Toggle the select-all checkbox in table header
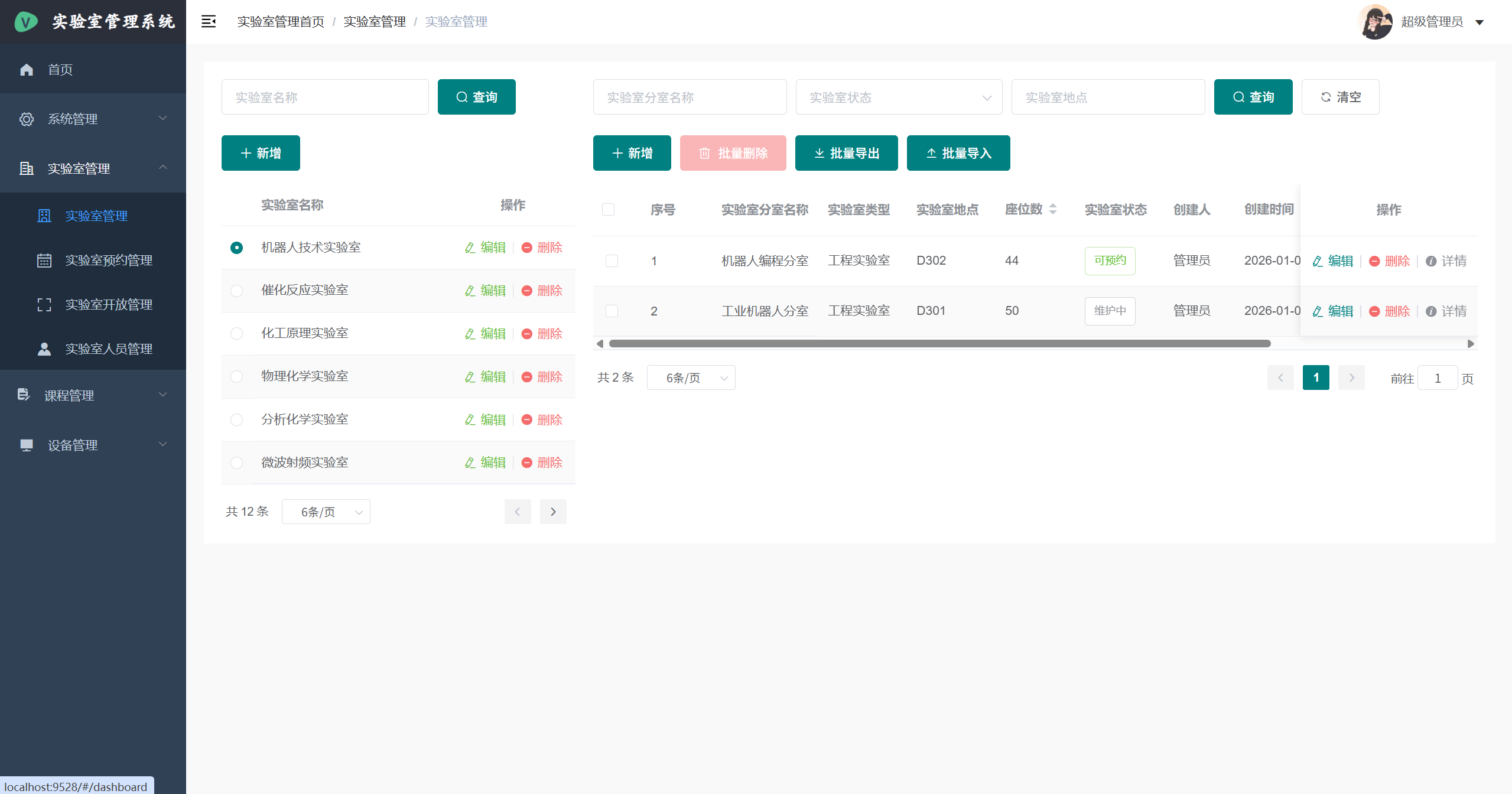Image resolution: width=1512 pixels, height=794 pixels. (608, 210)
